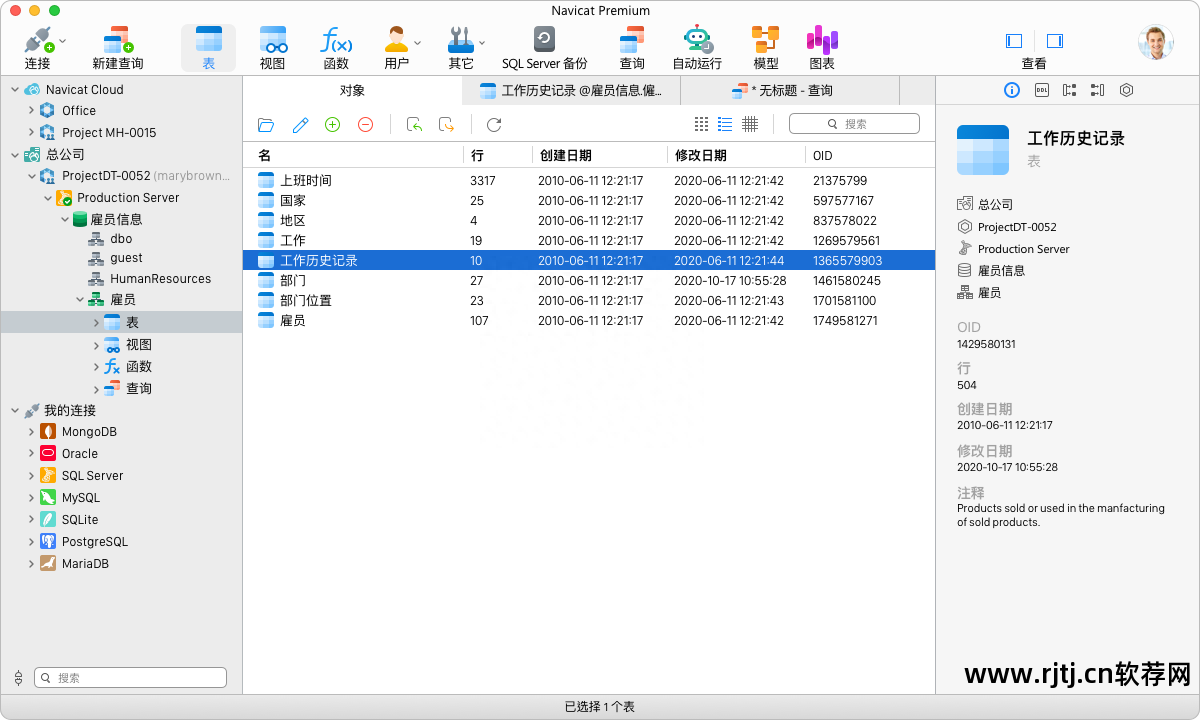Click the object list search field

tap(854, 124)
